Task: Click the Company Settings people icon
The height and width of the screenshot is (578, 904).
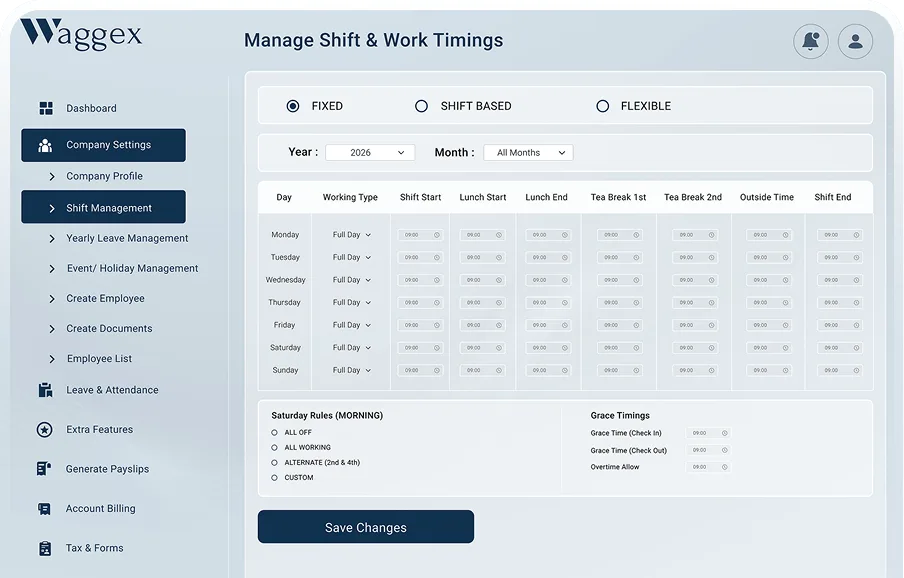Action: coord(45,145)
